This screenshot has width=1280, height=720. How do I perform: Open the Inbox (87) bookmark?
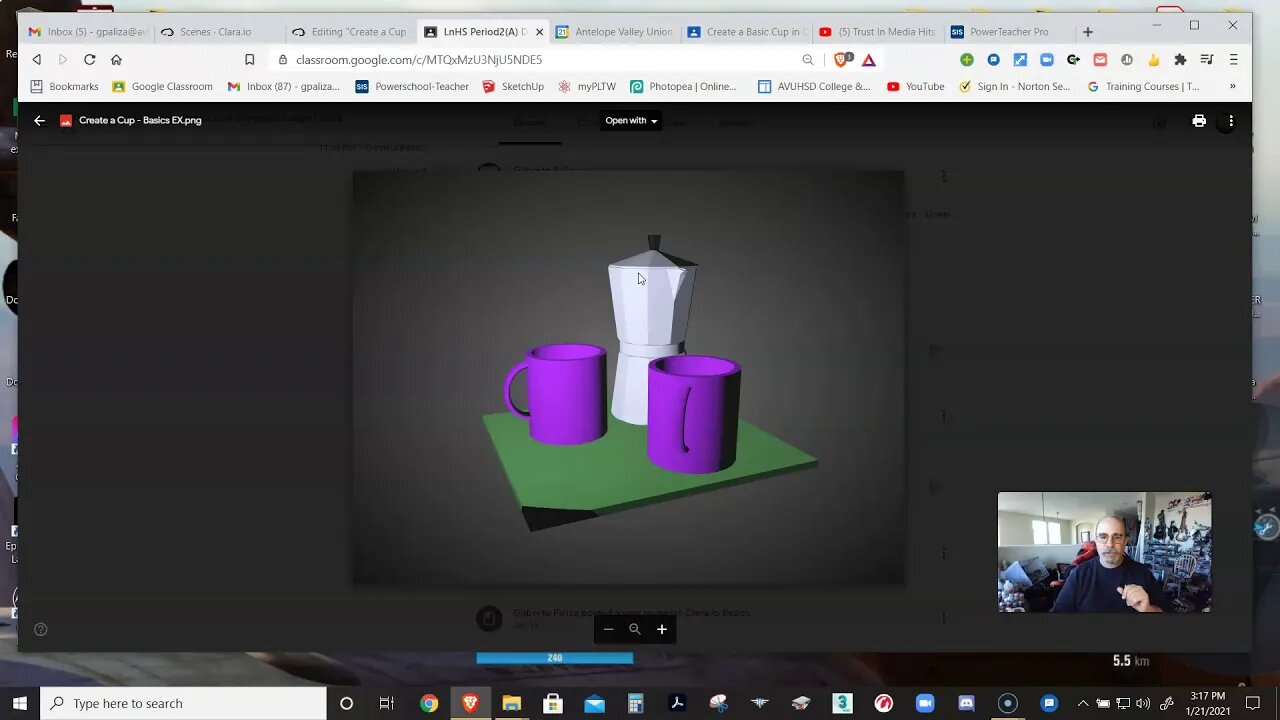(x=283, y=87)
